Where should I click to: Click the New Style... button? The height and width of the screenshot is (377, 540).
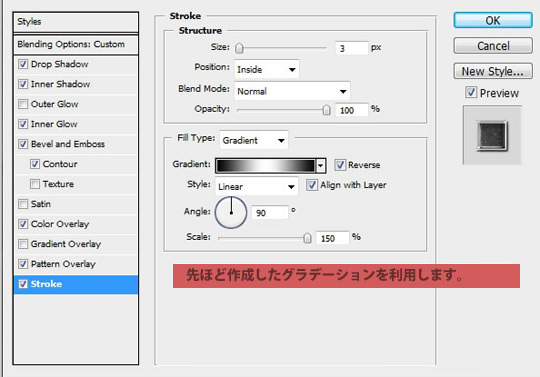pos(493,71)
